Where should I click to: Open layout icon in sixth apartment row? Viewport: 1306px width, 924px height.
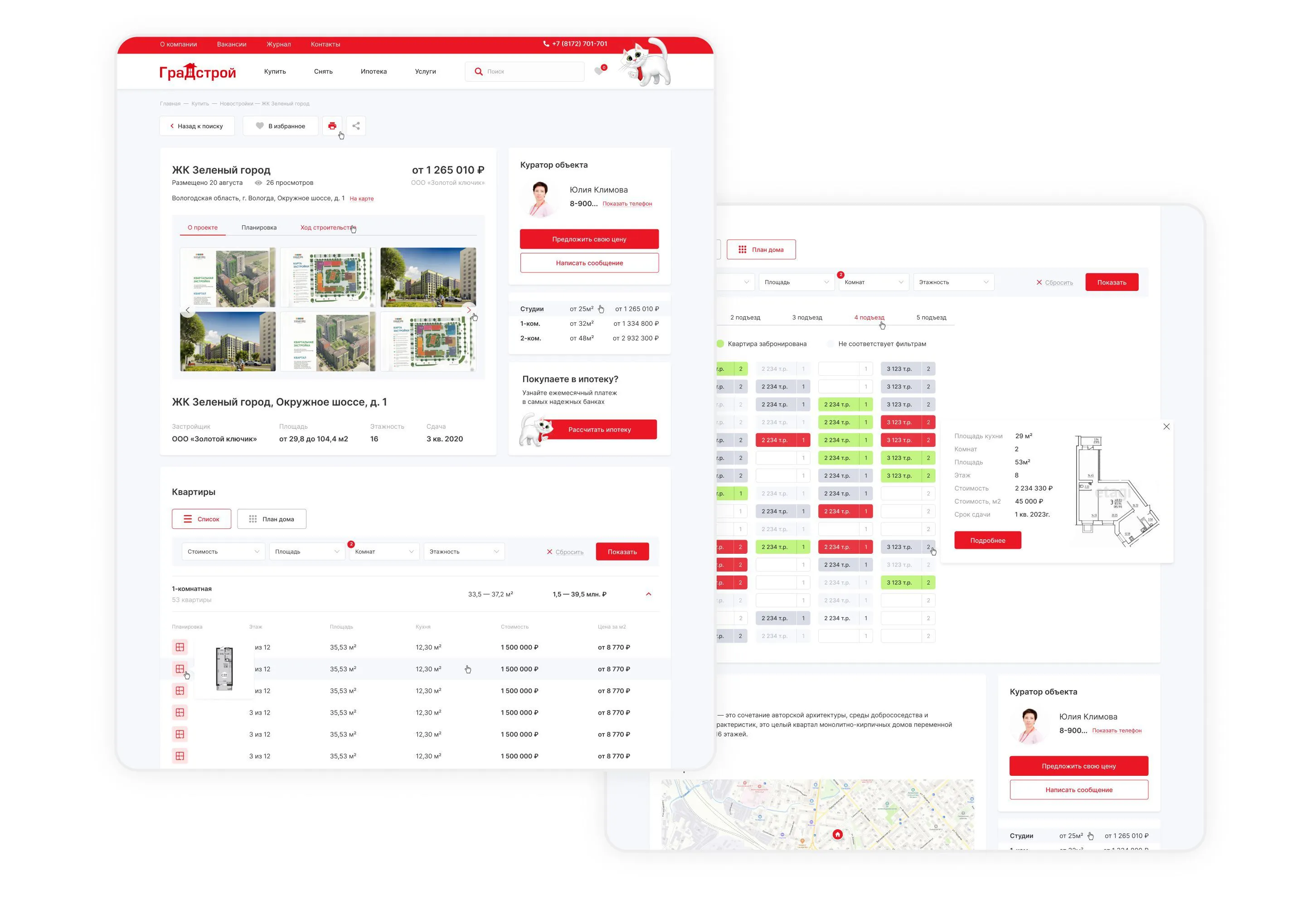(x=180, y=755)
